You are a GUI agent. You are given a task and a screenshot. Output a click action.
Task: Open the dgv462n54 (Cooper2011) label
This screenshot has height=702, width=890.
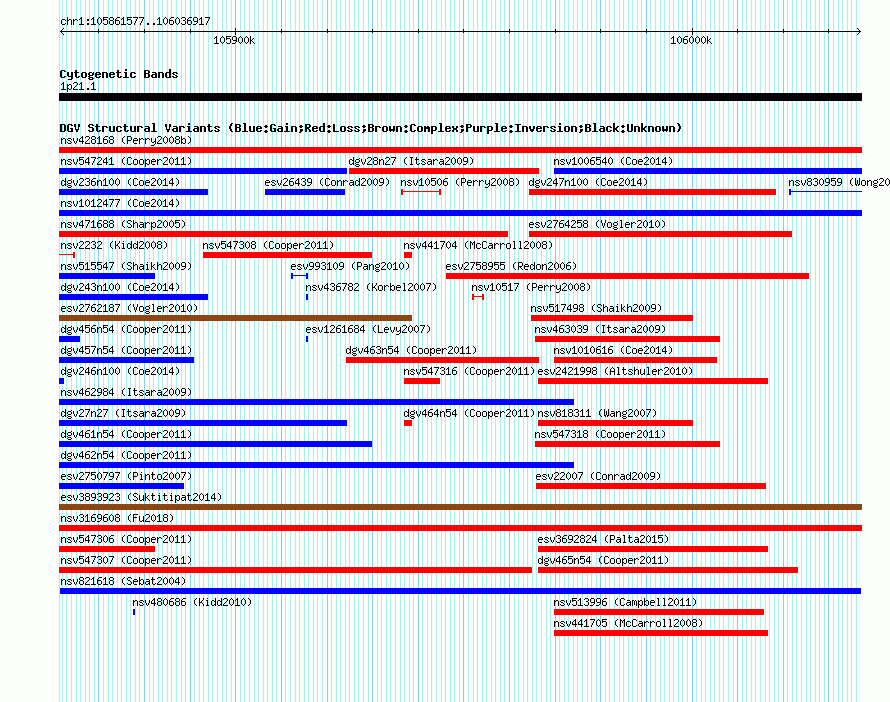coord(126,455)
